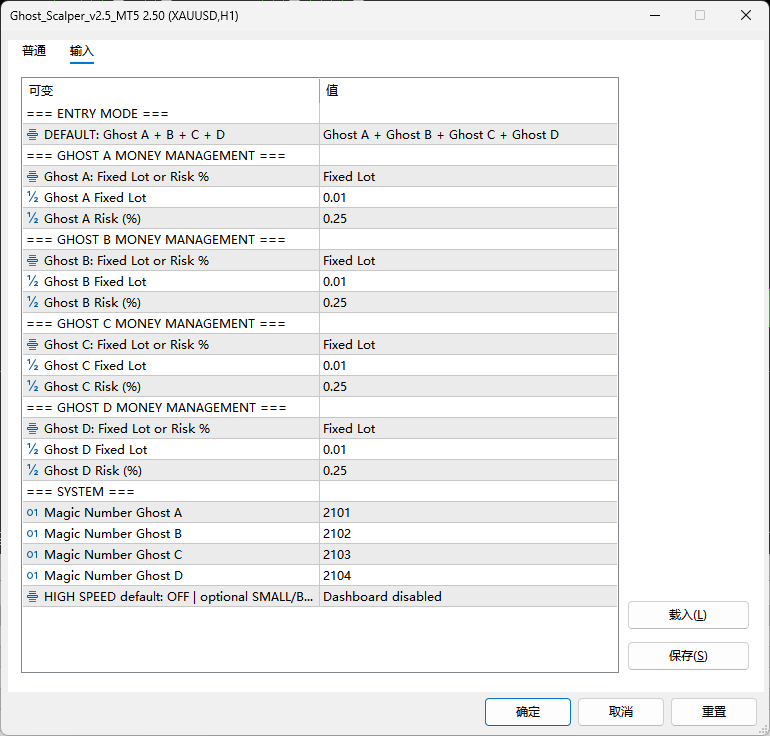This screenshot has height=736, width=770.
Task: Open the Dashboard disabled value dropdown
Action: (x=468, y=597)
